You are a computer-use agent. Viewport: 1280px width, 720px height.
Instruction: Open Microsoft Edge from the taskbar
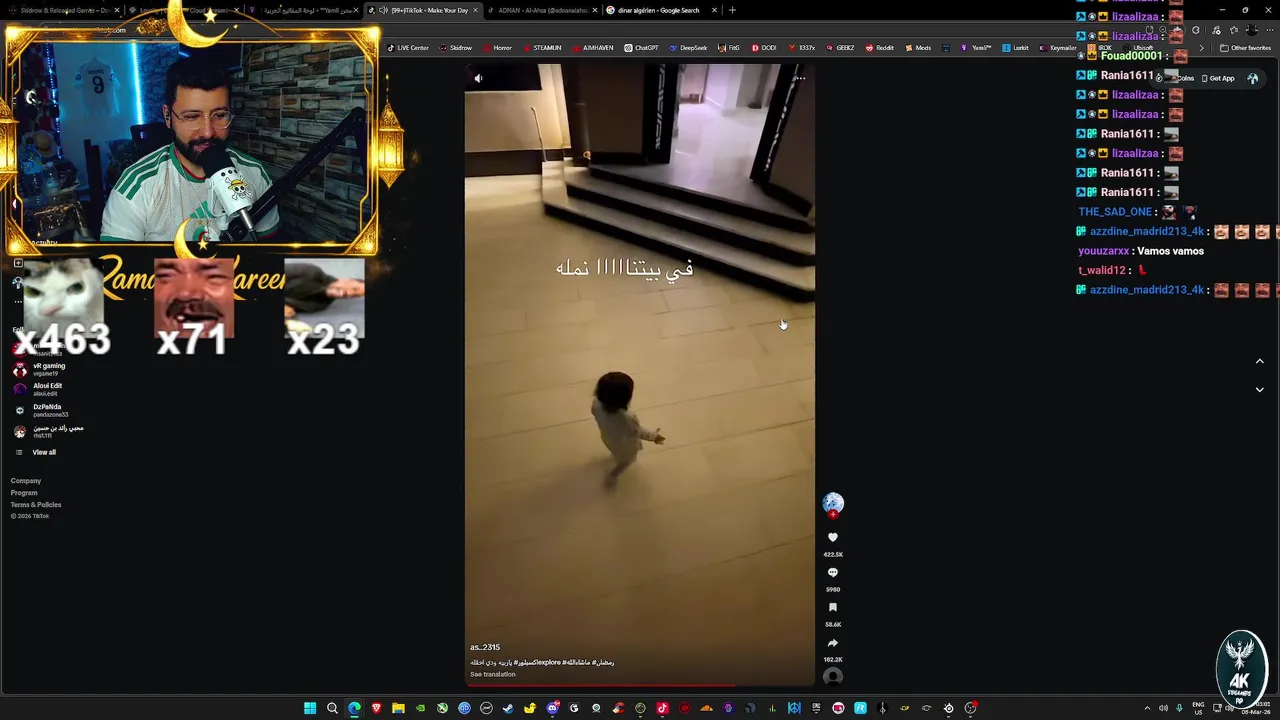(x=354, y=708)
